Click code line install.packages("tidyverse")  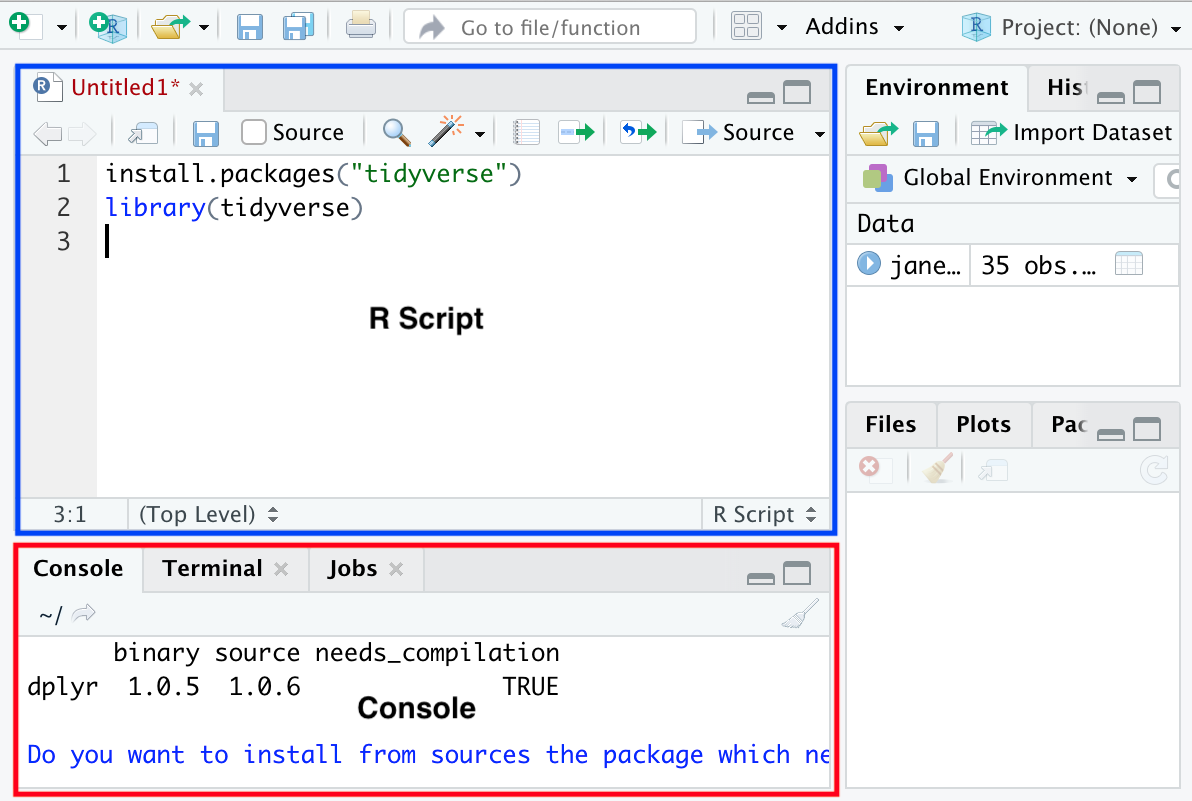[x=313, y=174]
